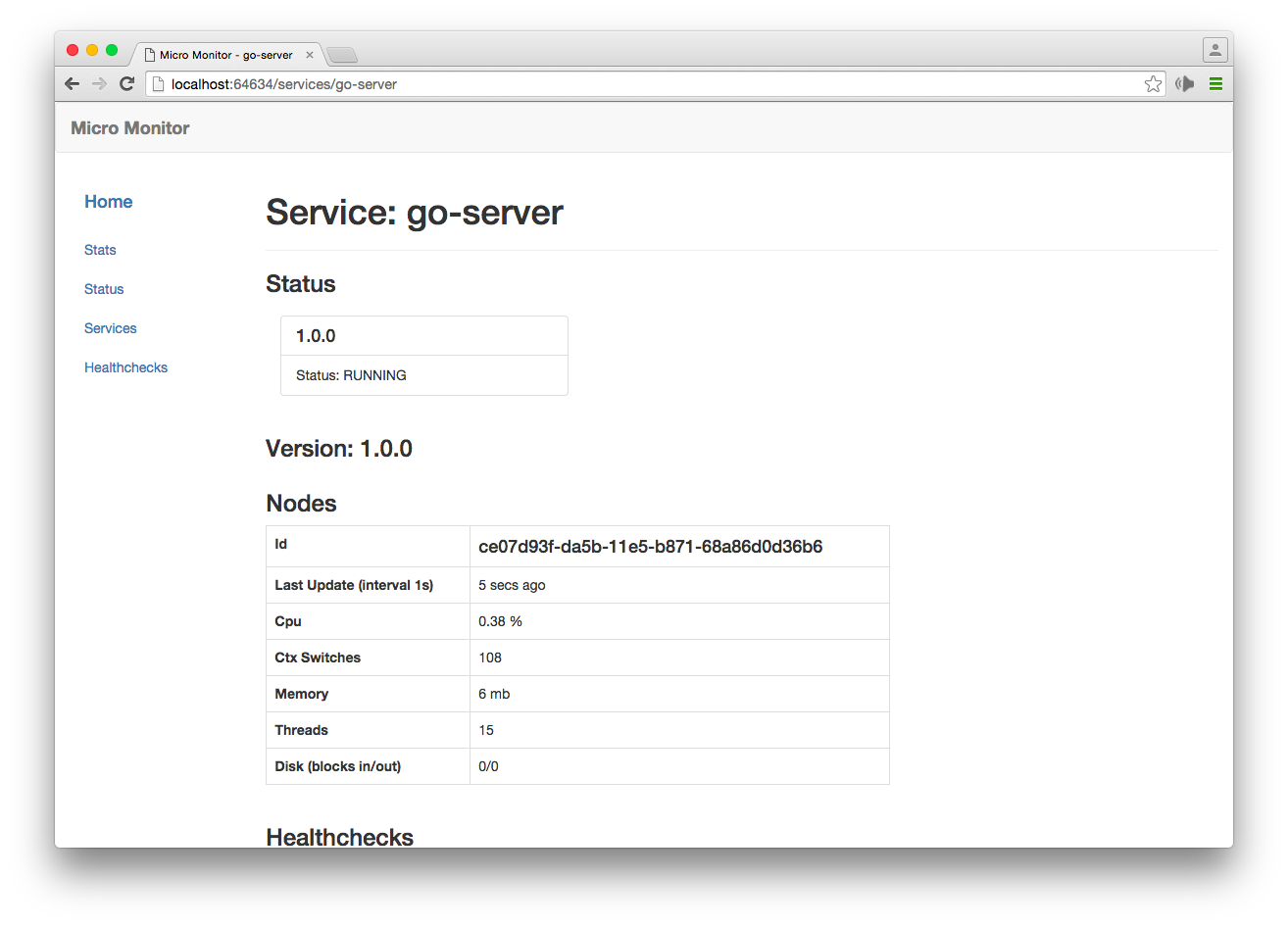Click the Nodes section heading

301,504
